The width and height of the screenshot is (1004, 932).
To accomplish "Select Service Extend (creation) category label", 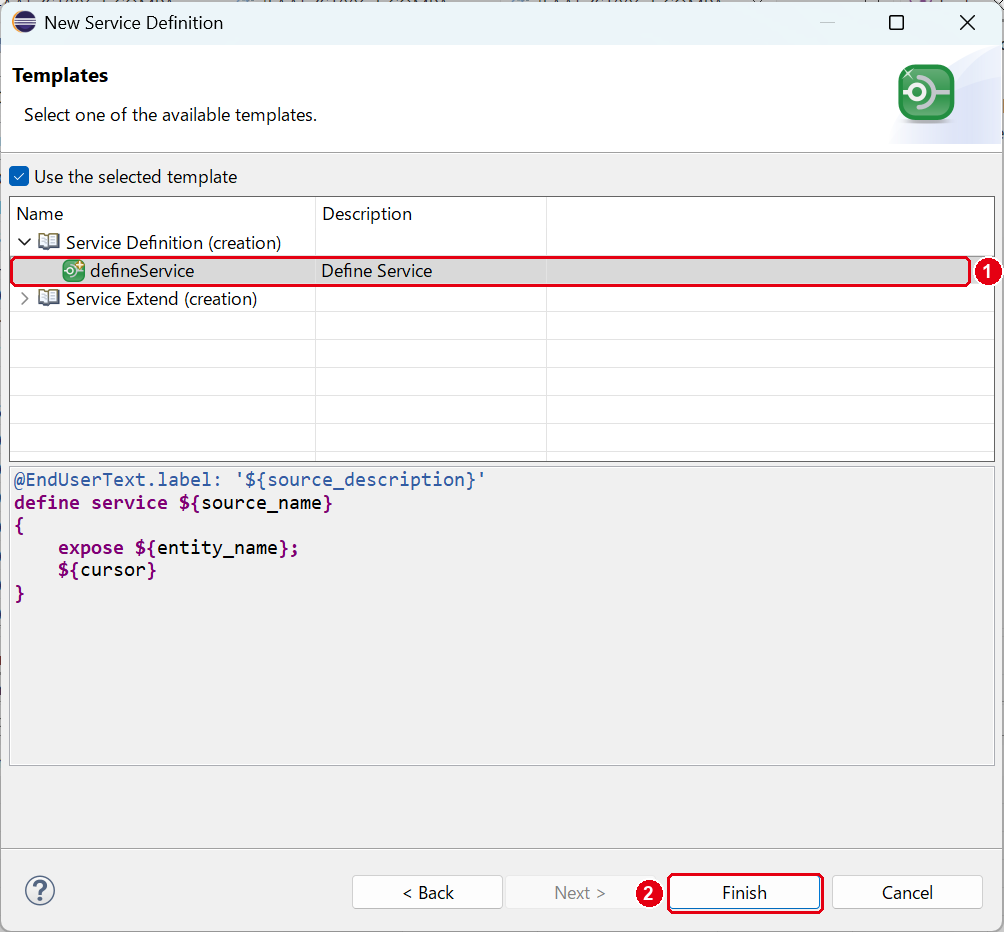I will point(161,299).
